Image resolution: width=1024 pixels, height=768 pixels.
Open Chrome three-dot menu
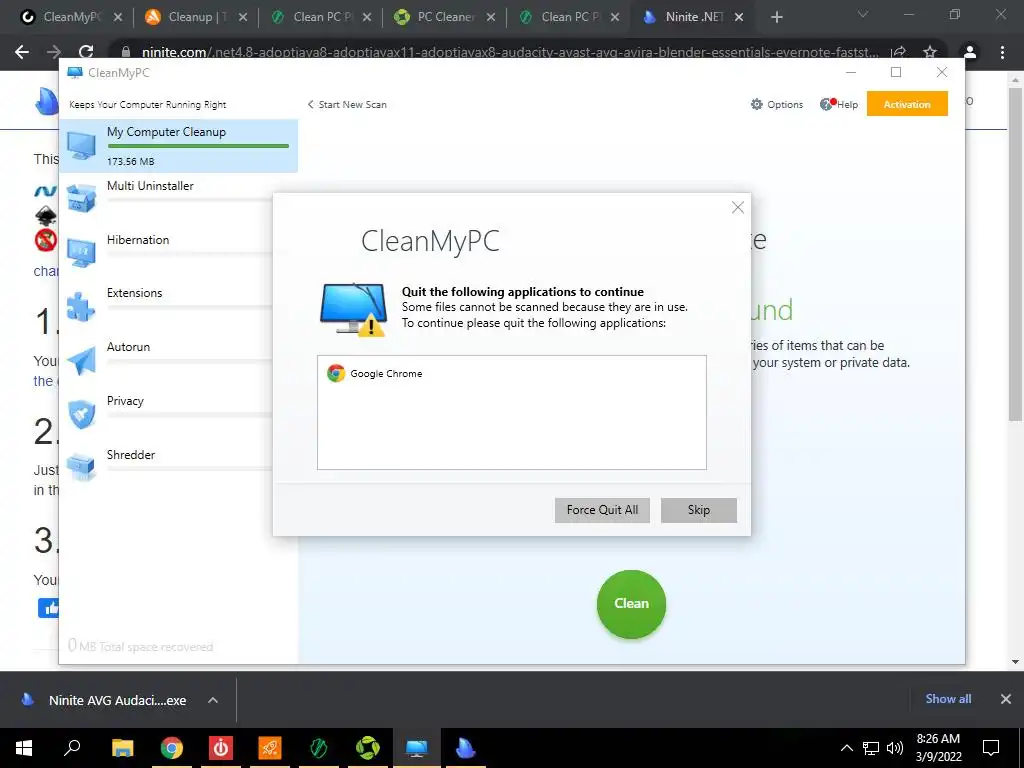tap(1002, 52)
